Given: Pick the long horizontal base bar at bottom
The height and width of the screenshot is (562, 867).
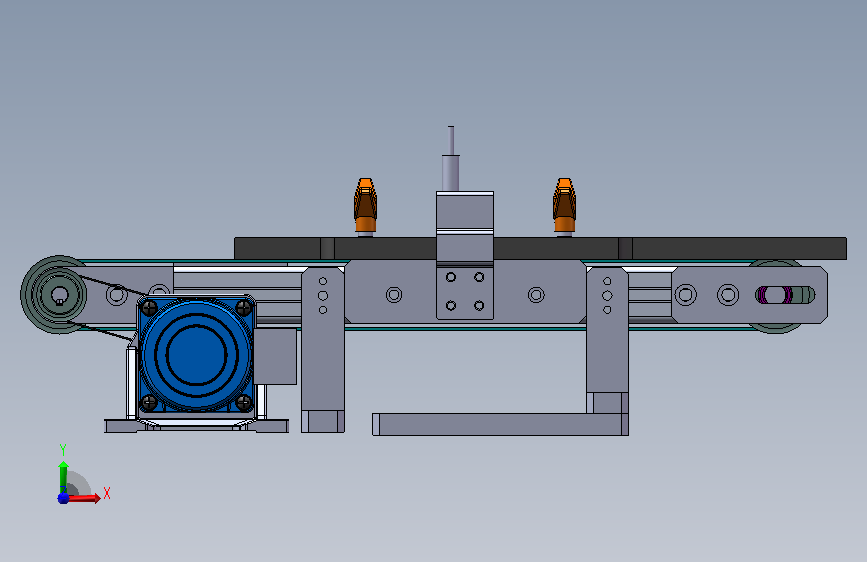Looking at the screenshot, I should click(500, 424).
